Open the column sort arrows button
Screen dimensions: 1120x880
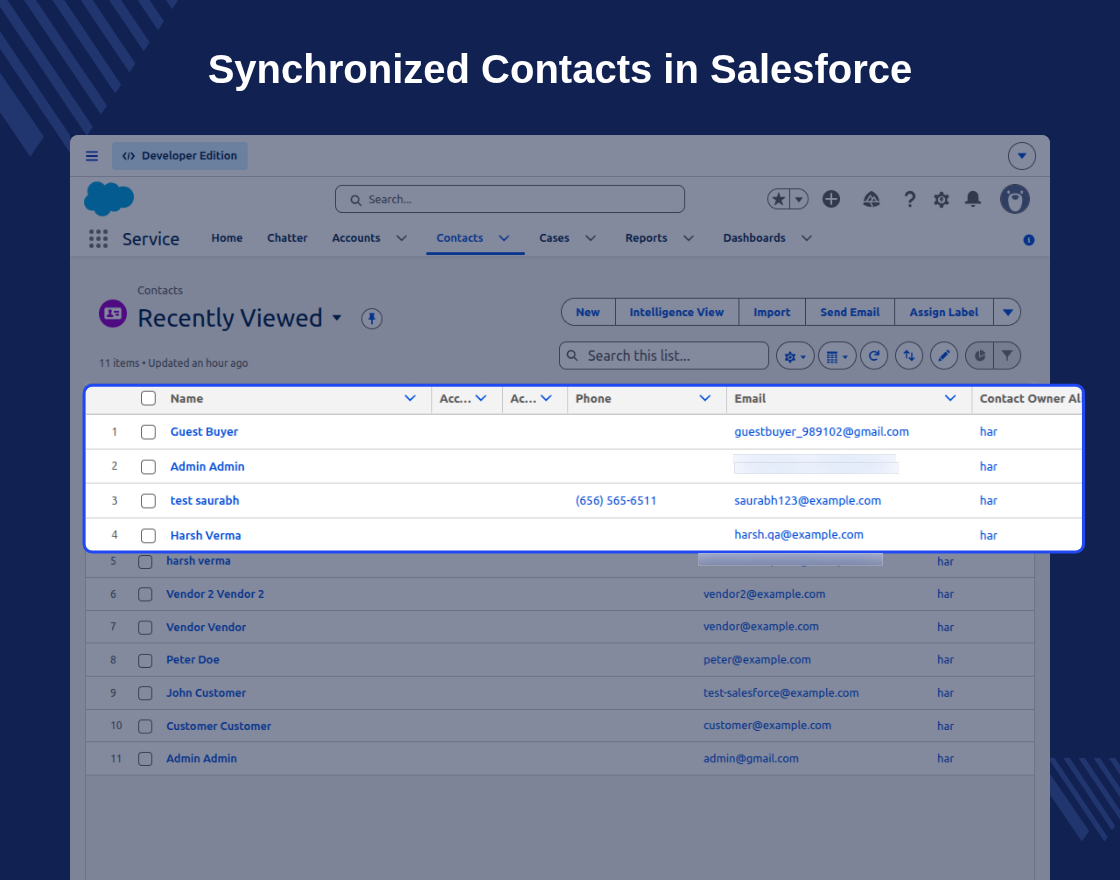pos(909,356)
